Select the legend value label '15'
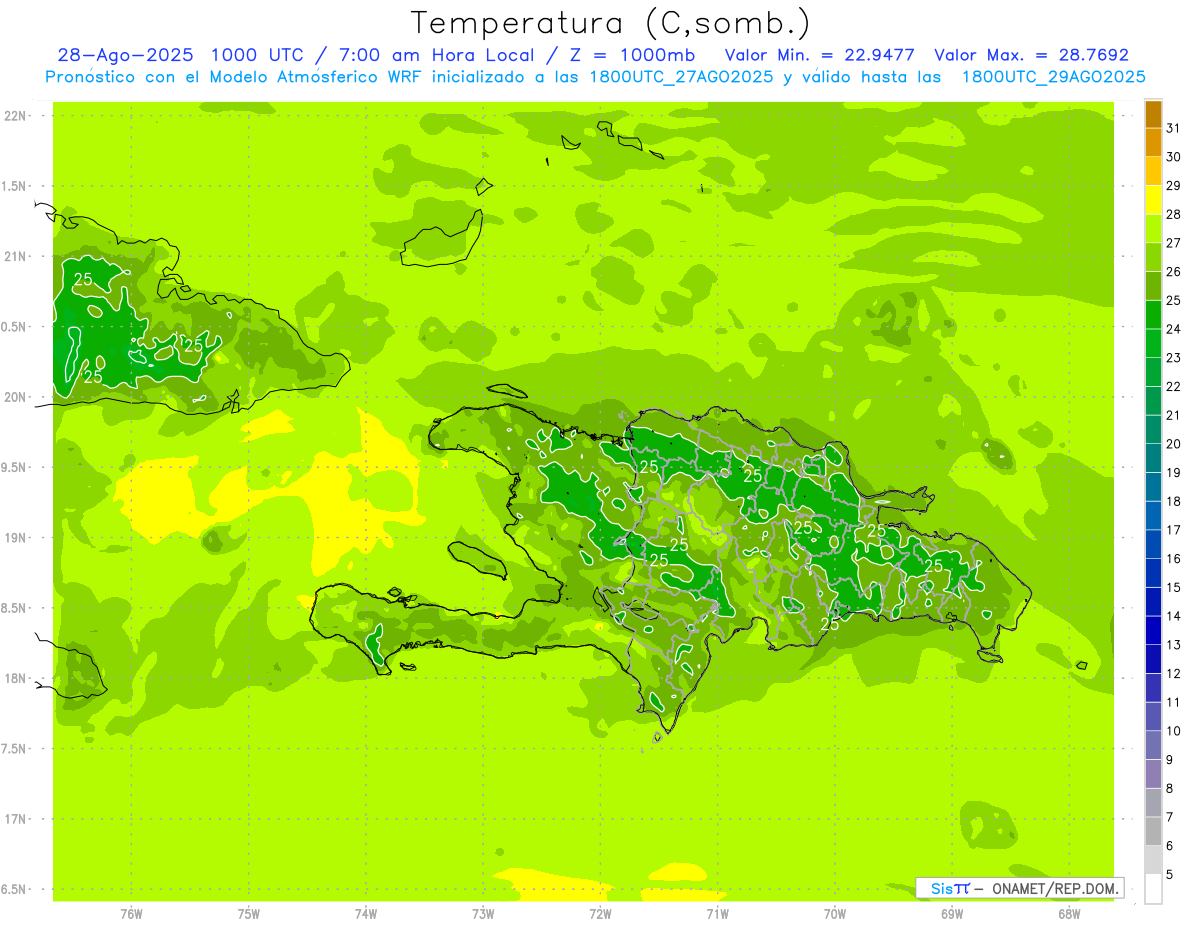 pos(1174,588)
